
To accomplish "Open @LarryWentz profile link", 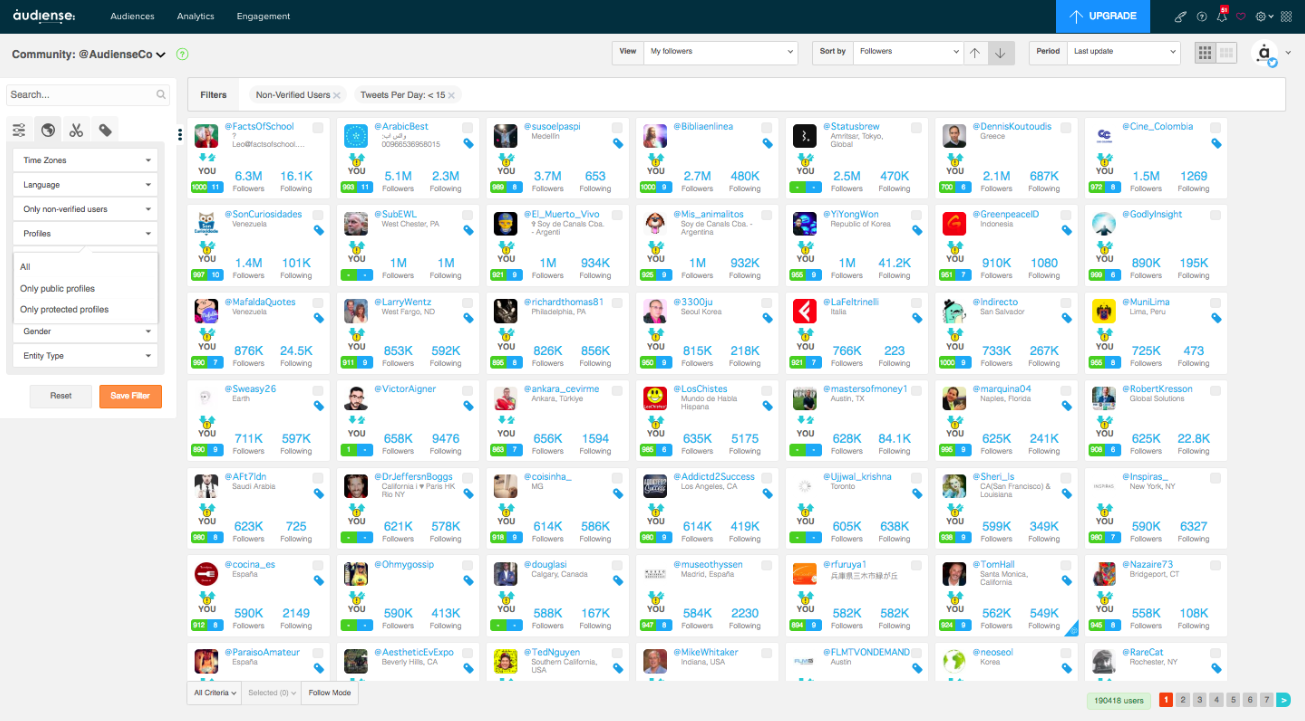I will click(x=404, y=302).
